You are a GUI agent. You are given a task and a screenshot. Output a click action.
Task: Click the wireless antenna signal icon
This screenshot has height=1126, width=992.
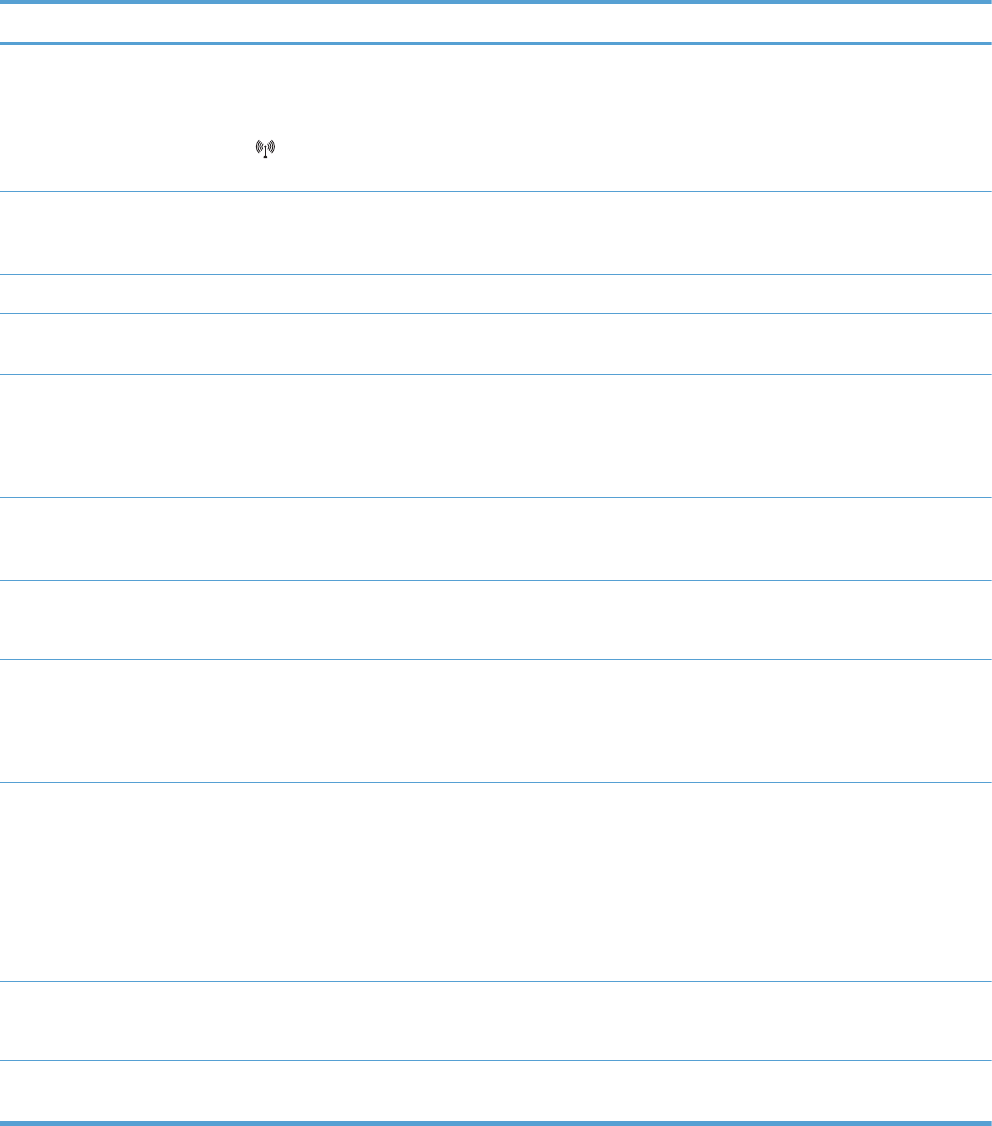265,149
